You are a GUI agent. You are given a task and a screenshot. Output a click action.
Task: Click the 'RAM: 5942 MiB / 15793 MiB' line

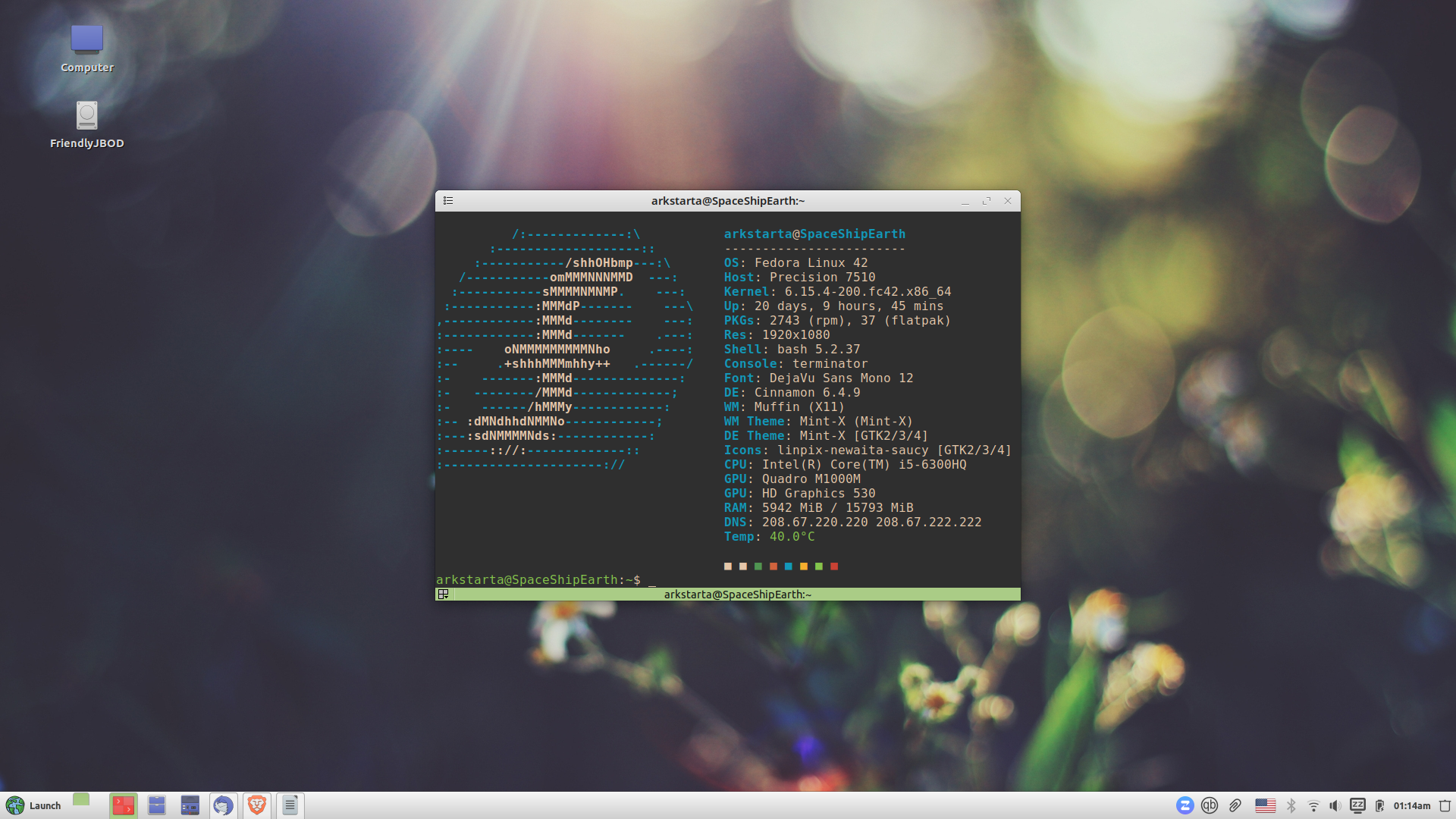(x=818, y=508)
